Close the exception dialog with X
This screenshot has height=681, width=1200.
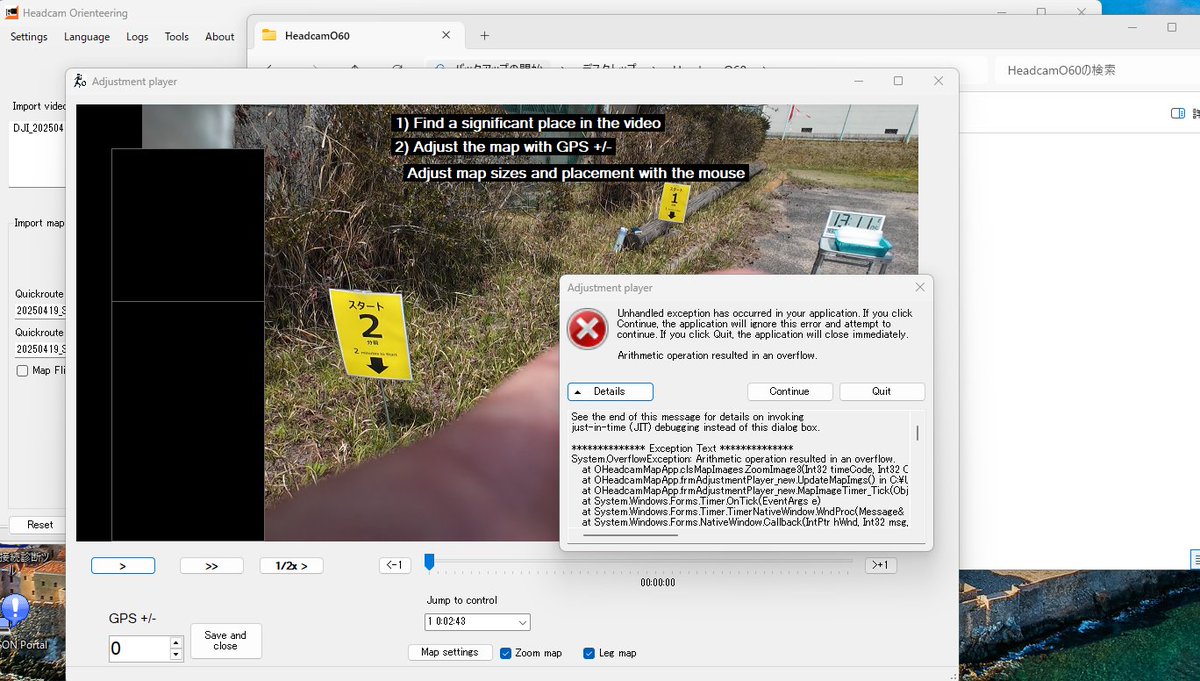pyautogui.click(x=920, y=287)
